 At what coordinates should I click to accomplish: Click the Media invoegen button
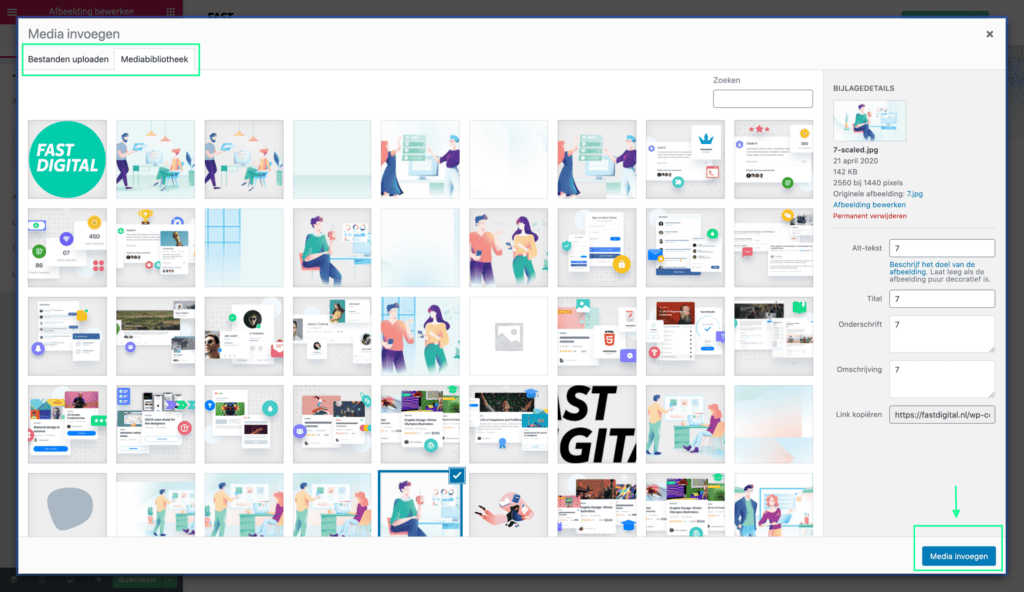pos(958,557)
